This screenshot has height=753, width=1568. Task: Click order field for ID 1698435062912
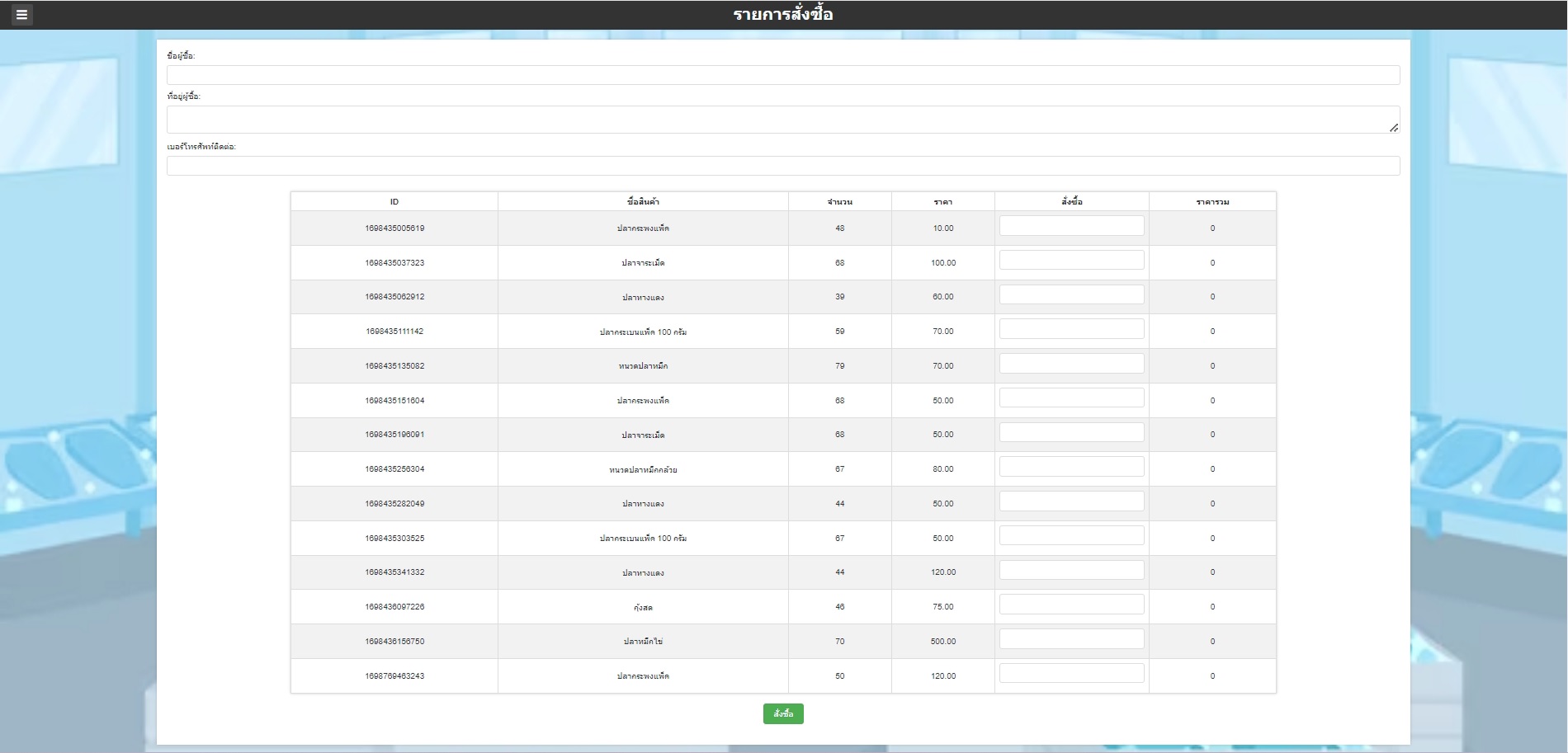click(1071, 294)
